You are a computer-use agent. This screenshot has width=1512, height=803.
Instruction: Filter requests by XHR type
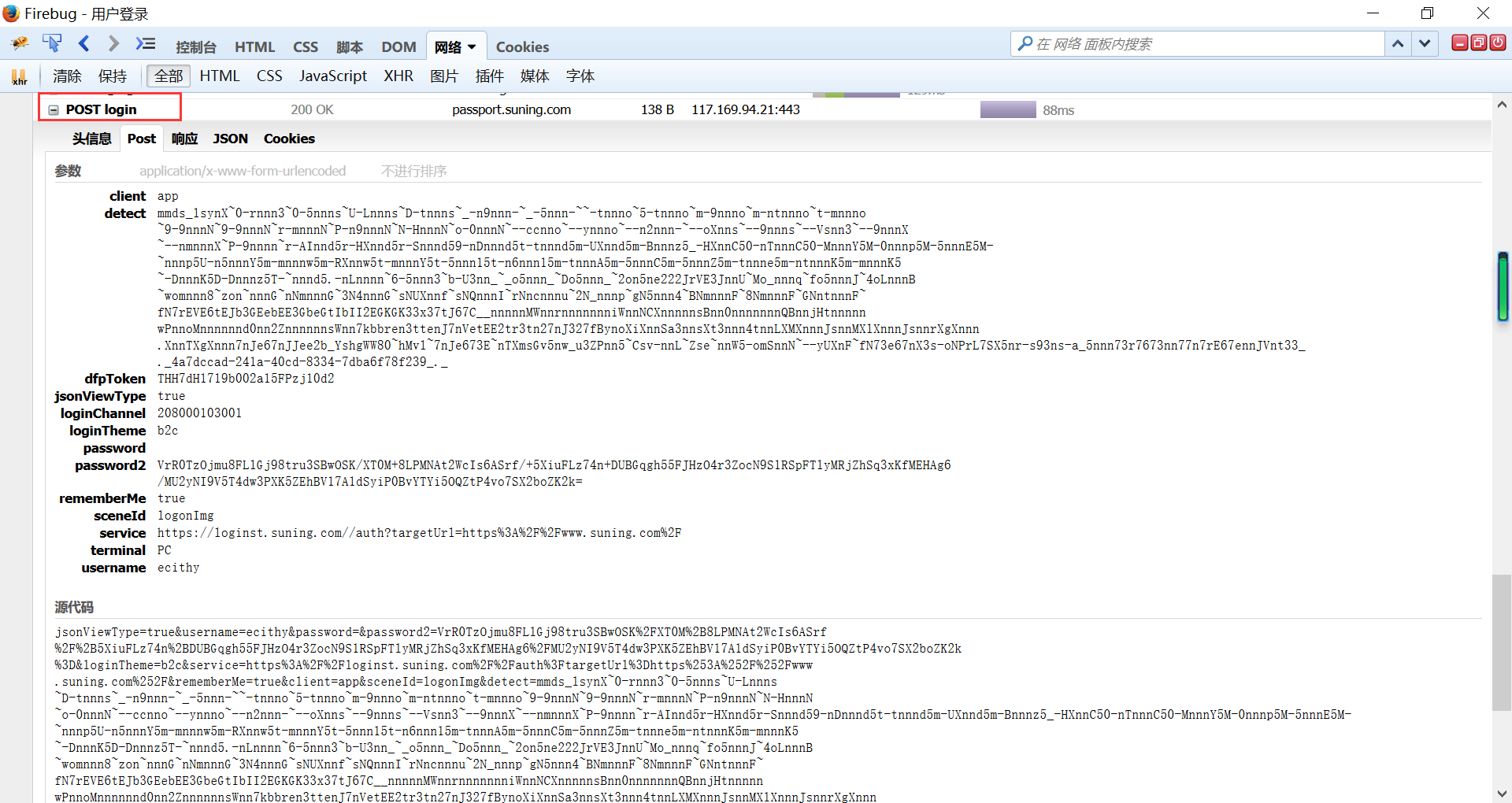(398, 76)
